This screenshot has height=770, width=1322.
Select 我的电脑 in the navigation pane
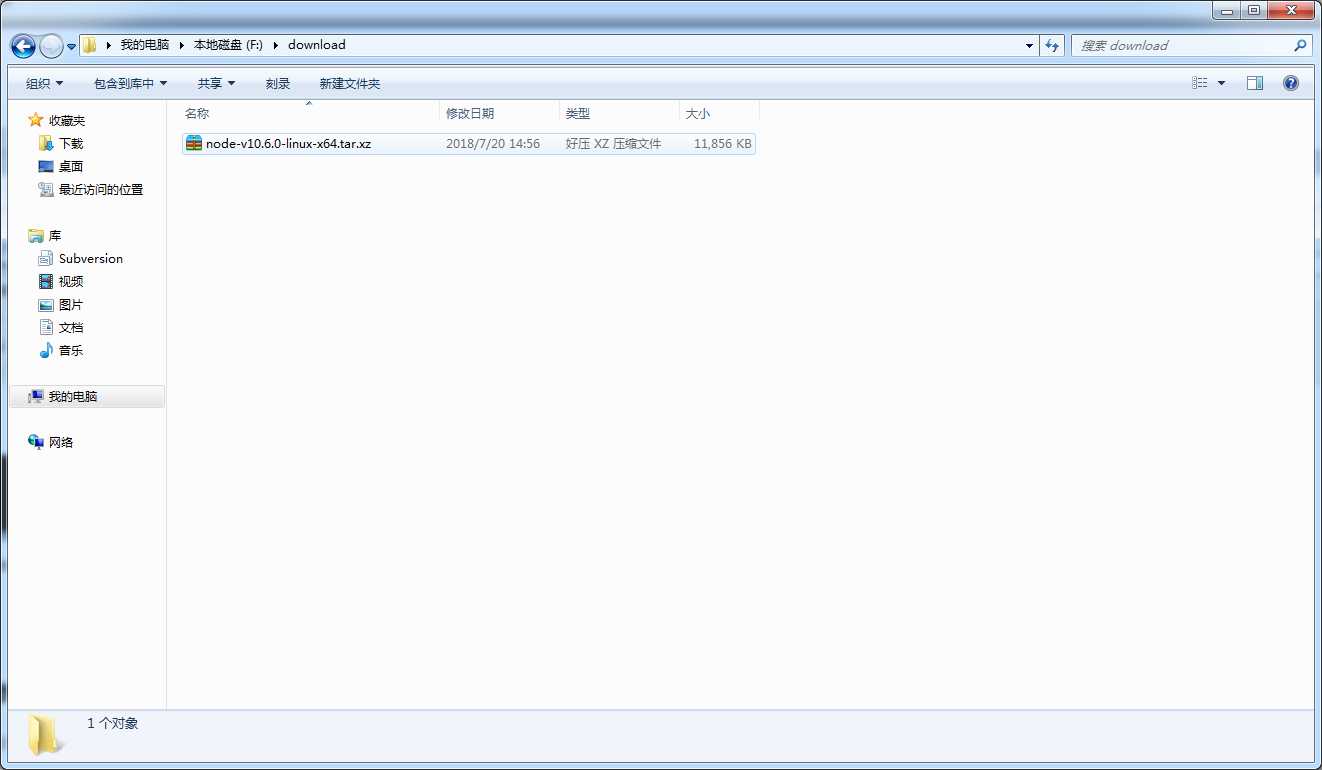[73, 396]
